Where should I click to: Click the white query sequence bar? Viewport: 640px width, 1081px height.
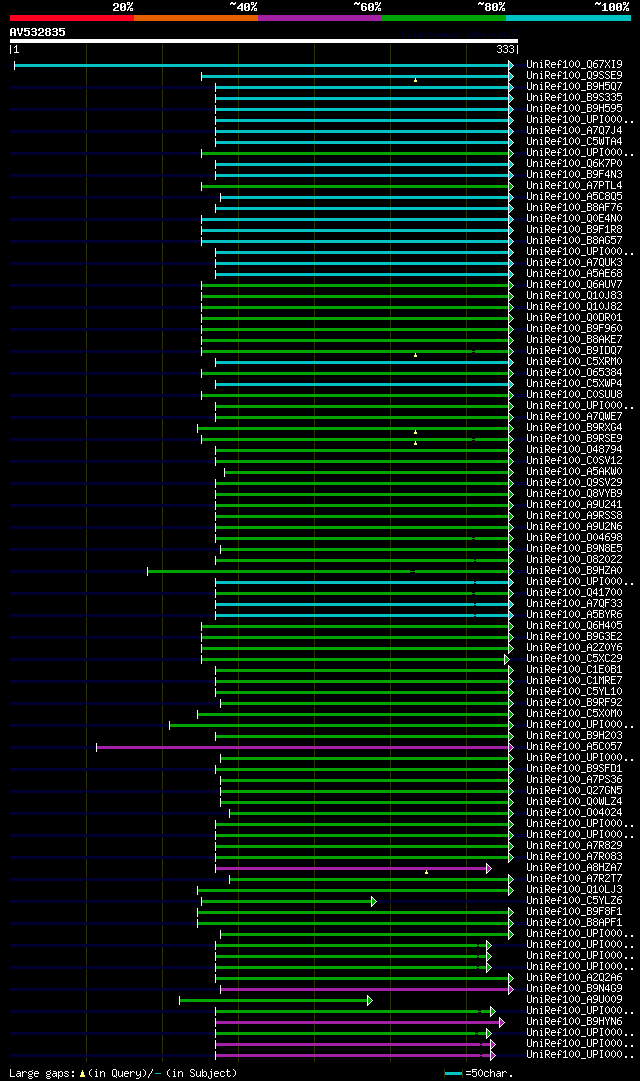(263, 41)
